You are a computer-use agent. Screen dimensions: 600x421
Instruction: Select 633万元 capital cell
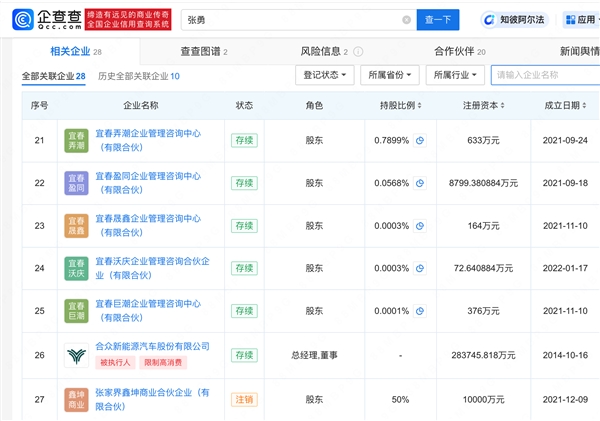pos(483,140)
